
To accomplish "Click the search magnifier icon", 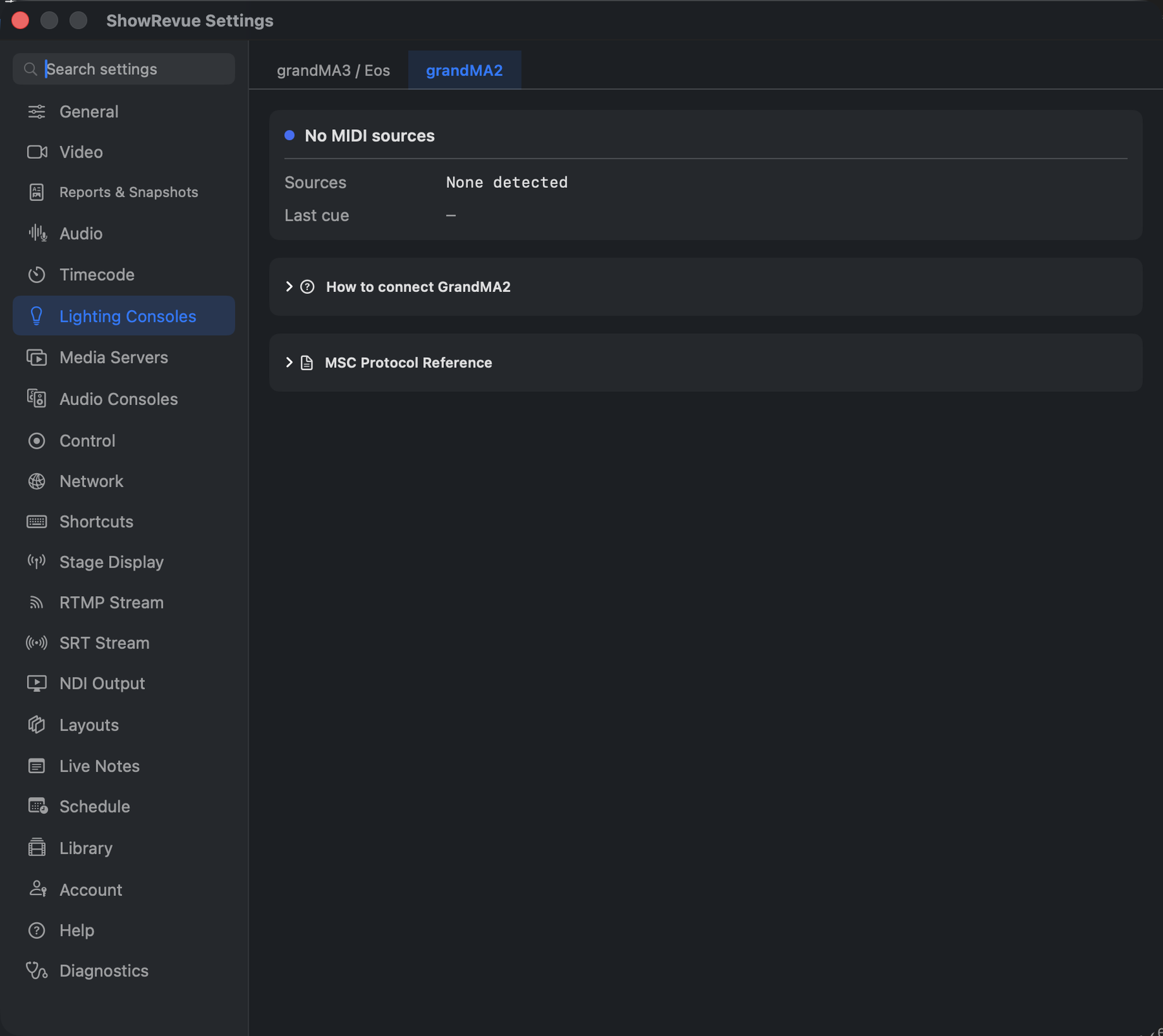I will click(30, 69).
